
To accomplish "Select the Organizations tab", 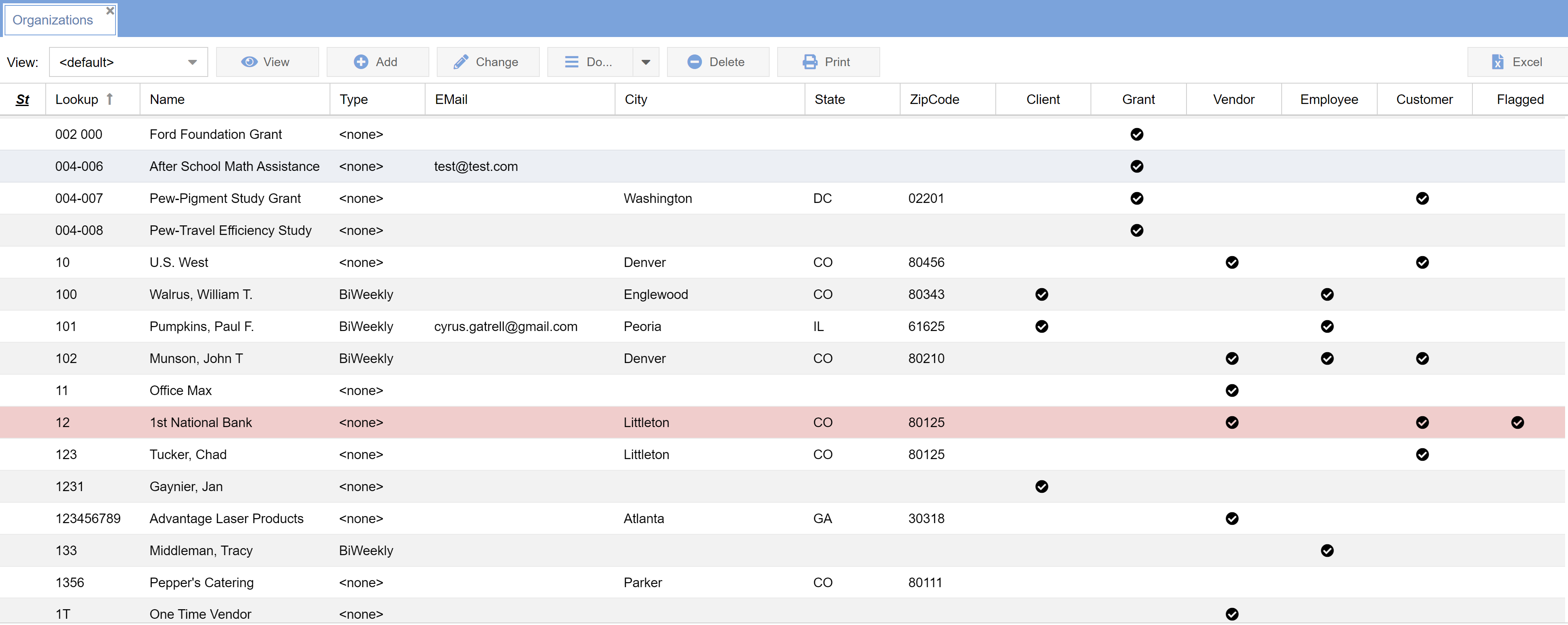I will click(x=53, y=20).
